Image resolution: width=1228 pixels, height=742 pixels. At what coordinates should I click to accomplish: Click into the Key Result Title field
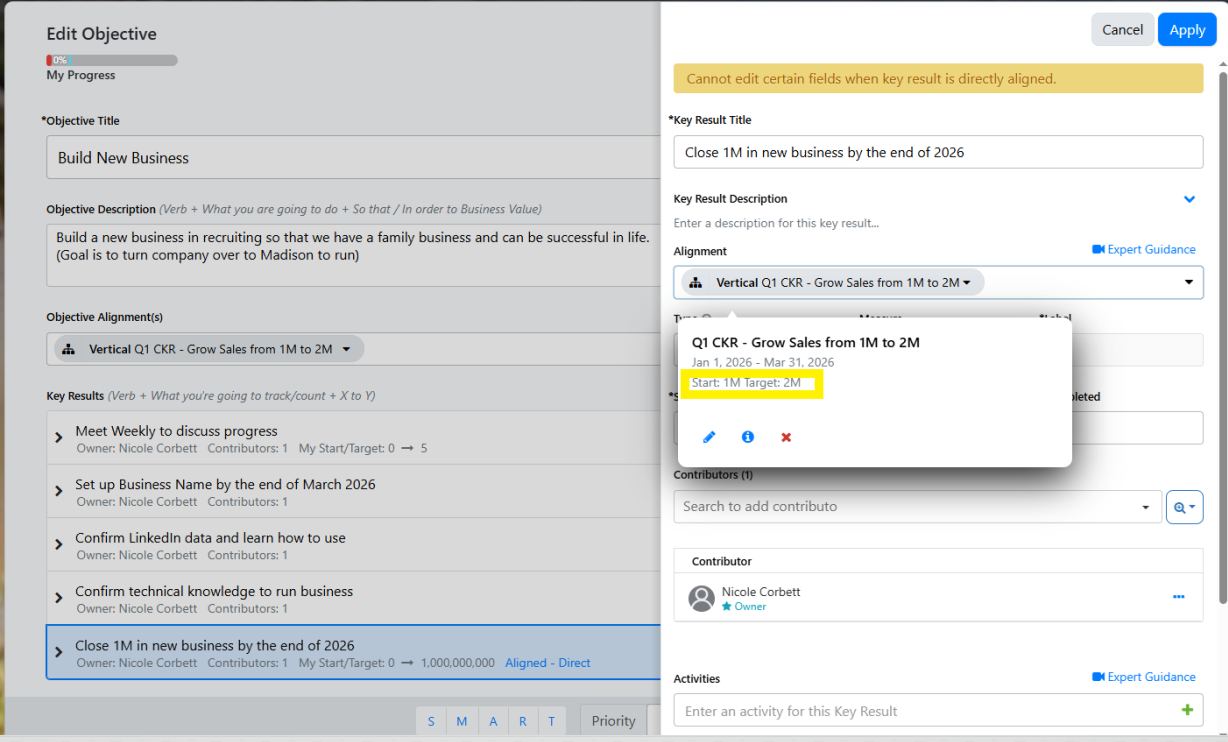tap(937, 152)
